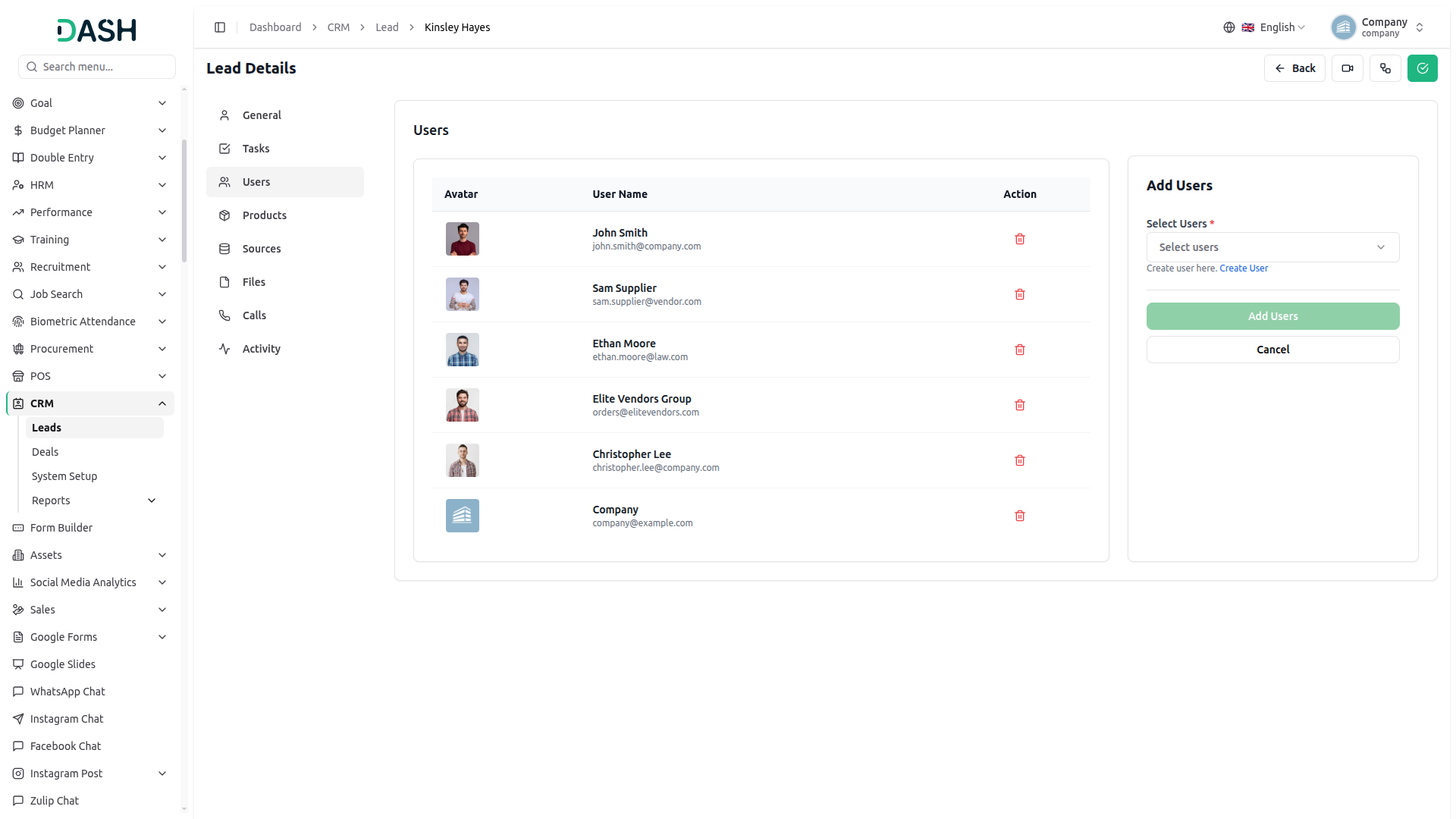
Task: Open the Activity tab
Action: click(x=285, y=349)
